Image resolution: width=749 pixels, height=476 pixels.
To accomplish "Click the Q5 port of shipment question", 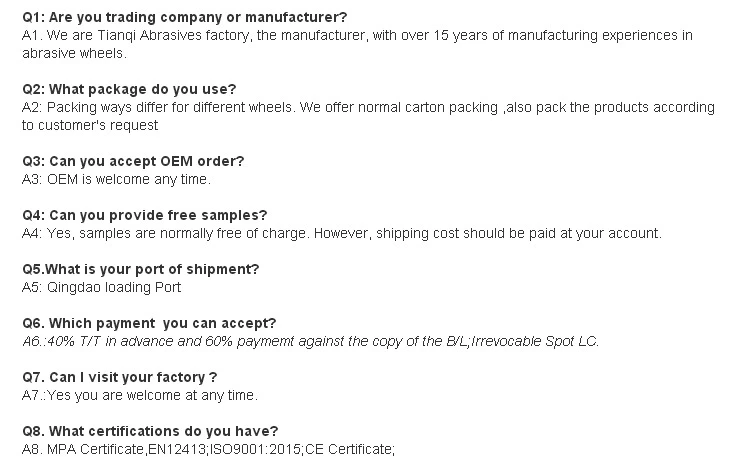I will (x=140, y=270).
